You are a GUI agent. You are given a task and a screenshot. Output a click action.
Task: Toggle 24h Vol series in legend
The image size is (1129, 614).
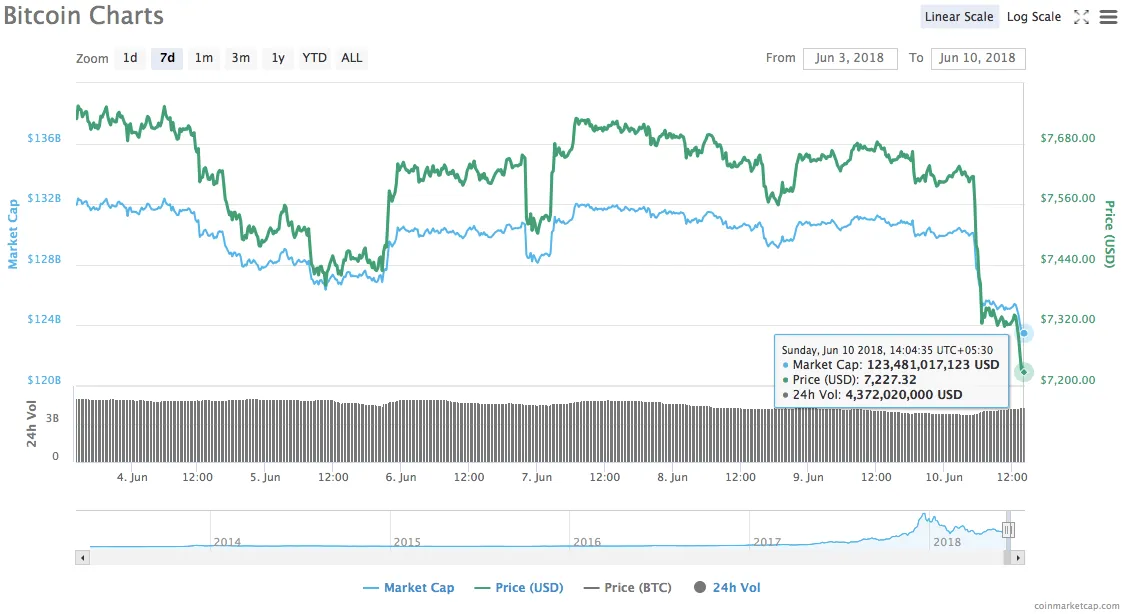tap(727, 587)
